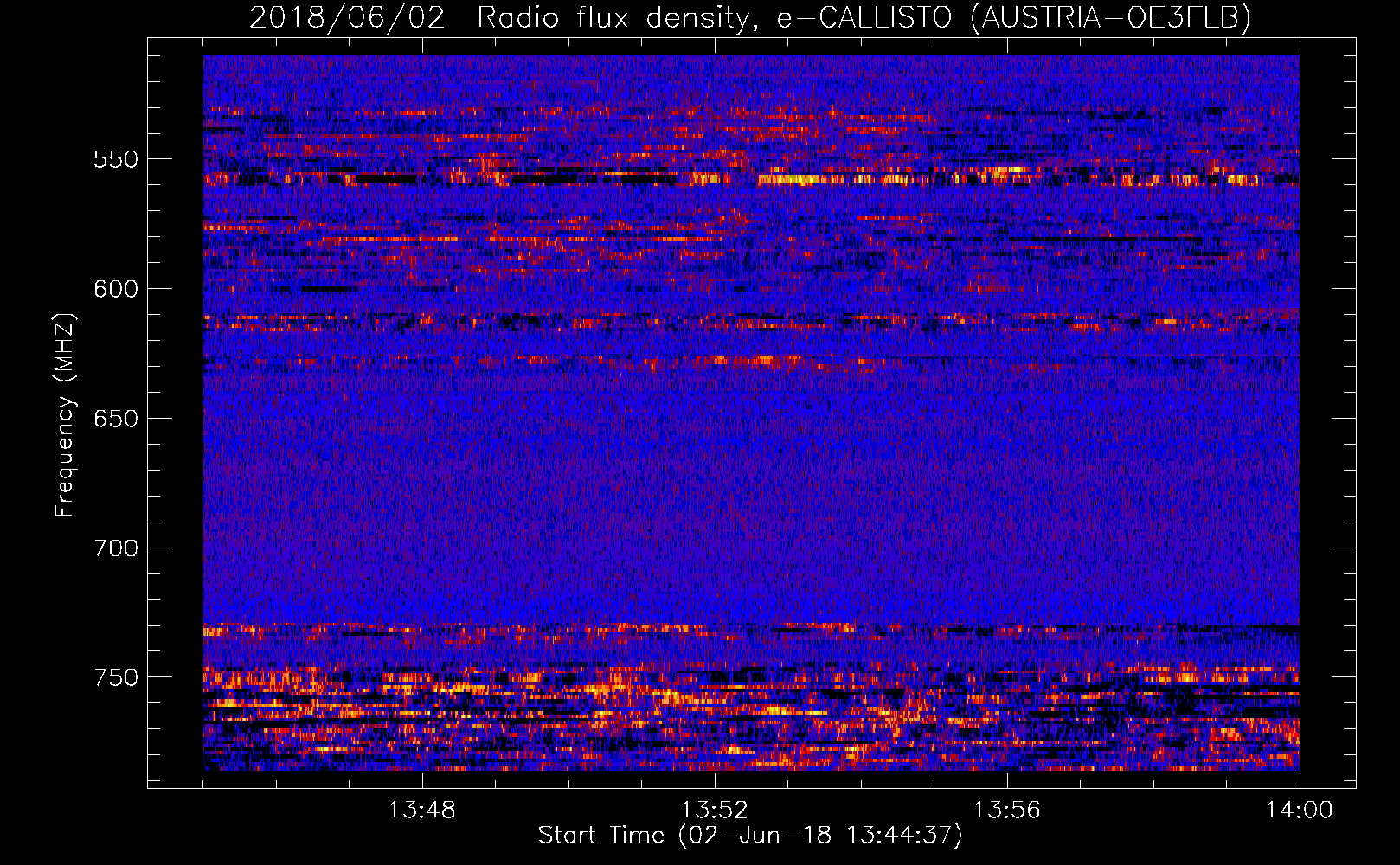This screenshot has height=865, width=1400.
Task: Click the 13:48 time tick label
Action: [x=421, y=811]
